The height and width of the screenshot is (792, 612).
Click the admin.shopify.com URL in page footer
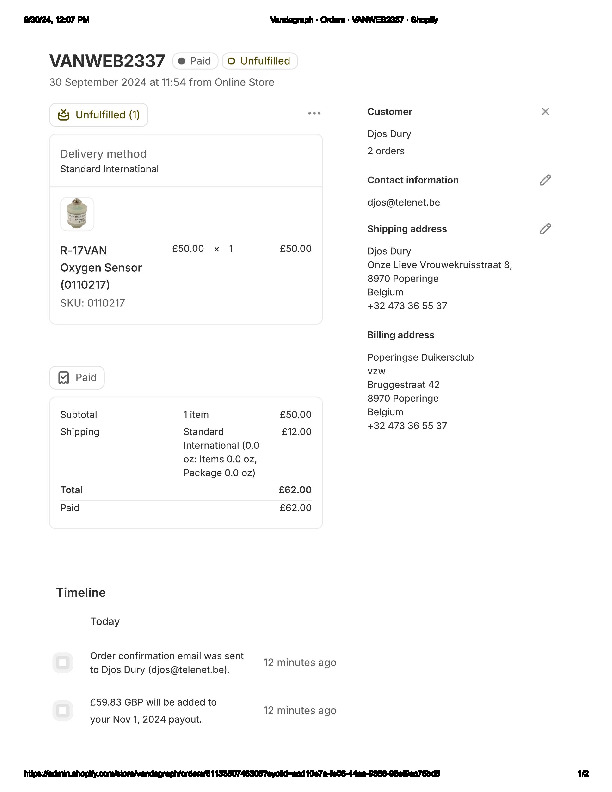pos(231,774)
